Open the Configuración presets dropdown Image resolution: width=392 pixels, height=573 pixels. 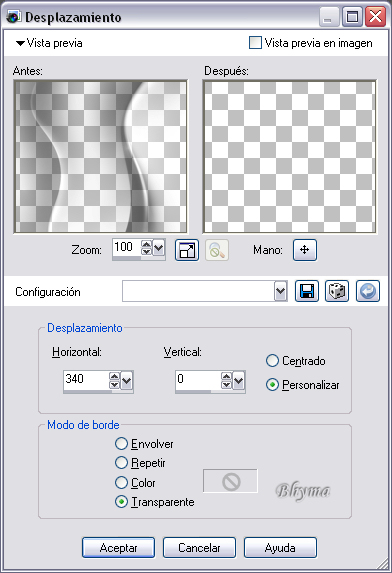point(281,291)
